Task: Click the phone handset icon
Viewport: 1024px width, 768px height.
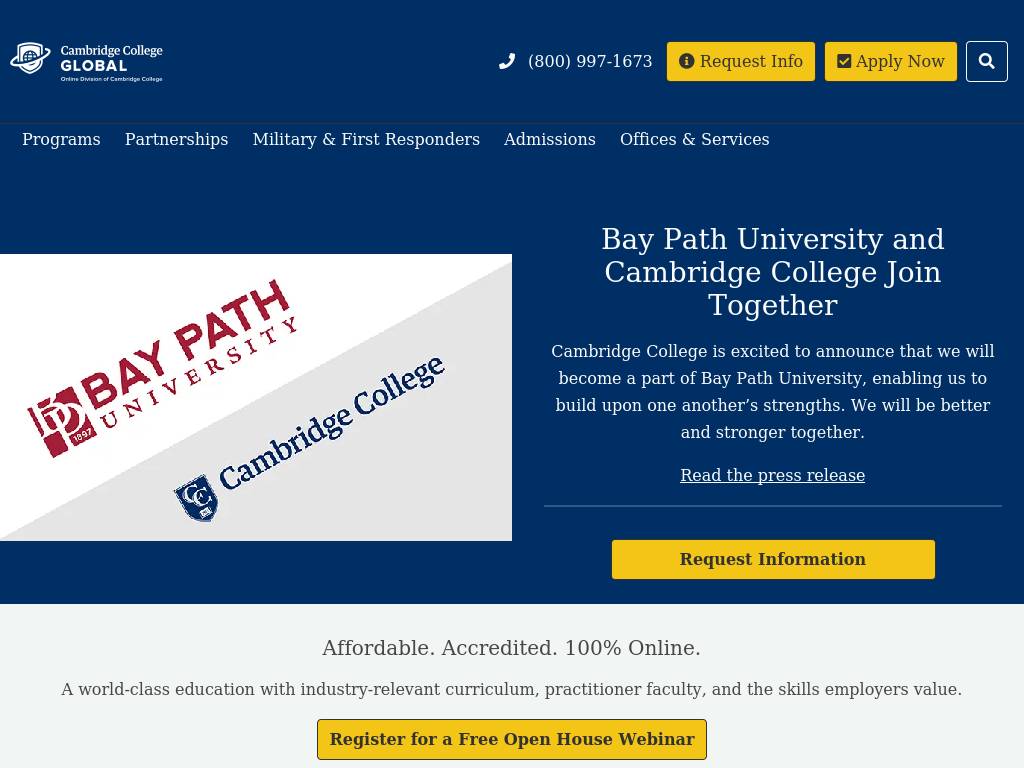Action: [507, 61]
